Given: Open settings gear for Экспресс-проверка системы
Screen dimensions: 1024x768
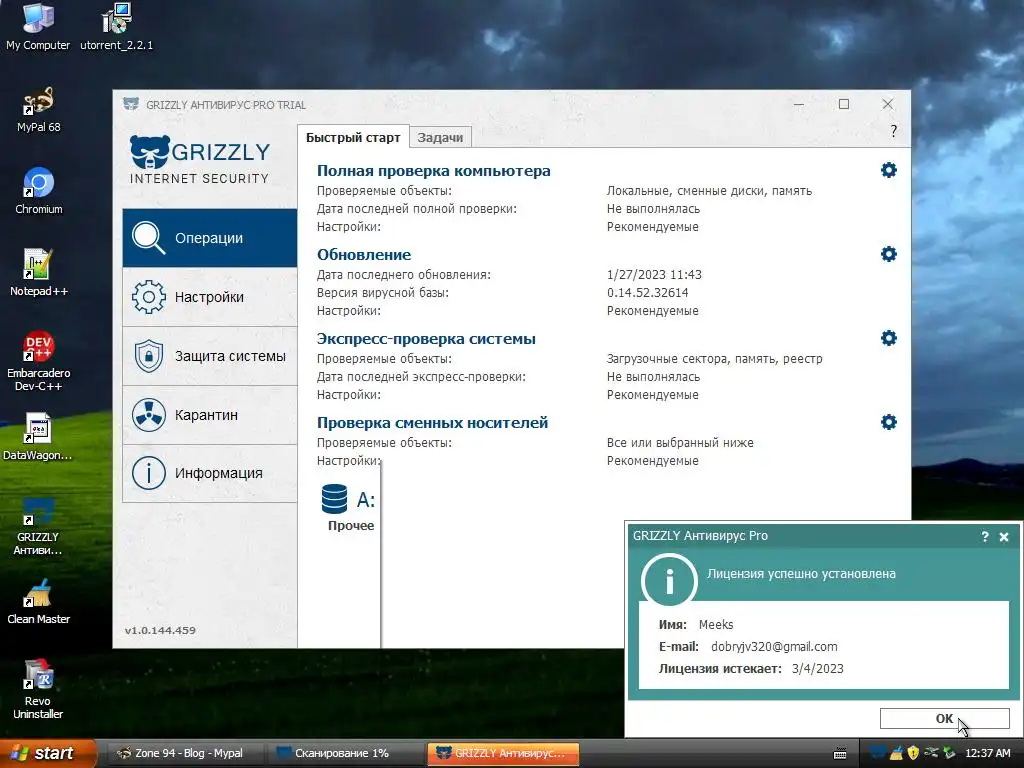Looking at the screenshot, I should 888,338.
